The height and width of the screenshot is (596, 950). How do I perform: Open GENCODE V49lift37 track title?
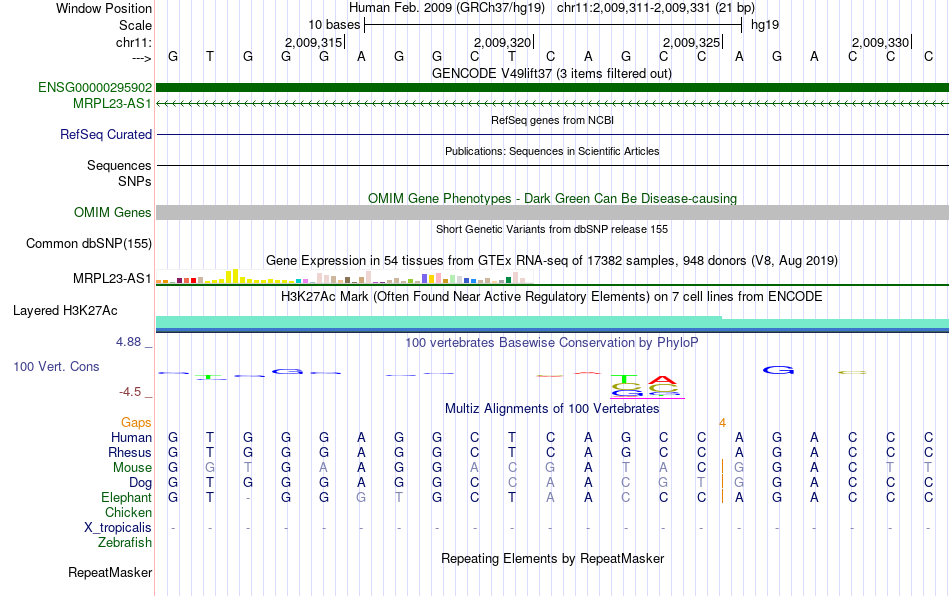tap(552, 74)
